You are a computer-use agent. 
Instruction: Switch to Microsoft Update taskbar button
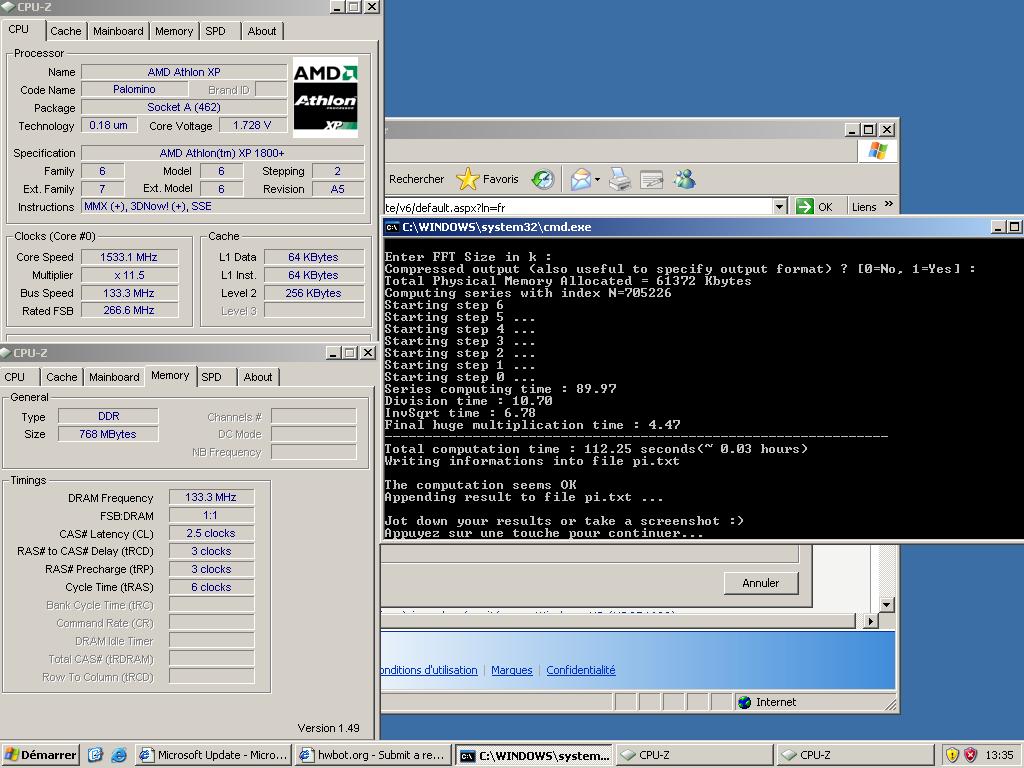tap(214, 755)
